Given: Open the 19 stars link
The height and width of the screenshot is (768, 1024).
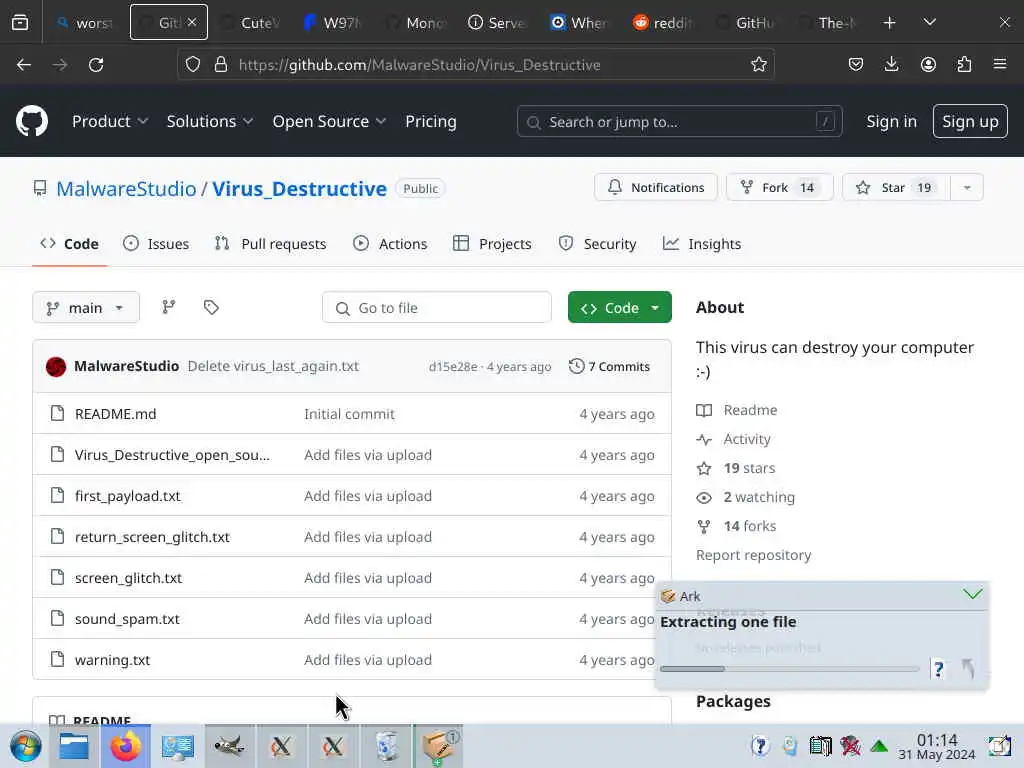Looking at the screenshot, I should coord(749,468).
